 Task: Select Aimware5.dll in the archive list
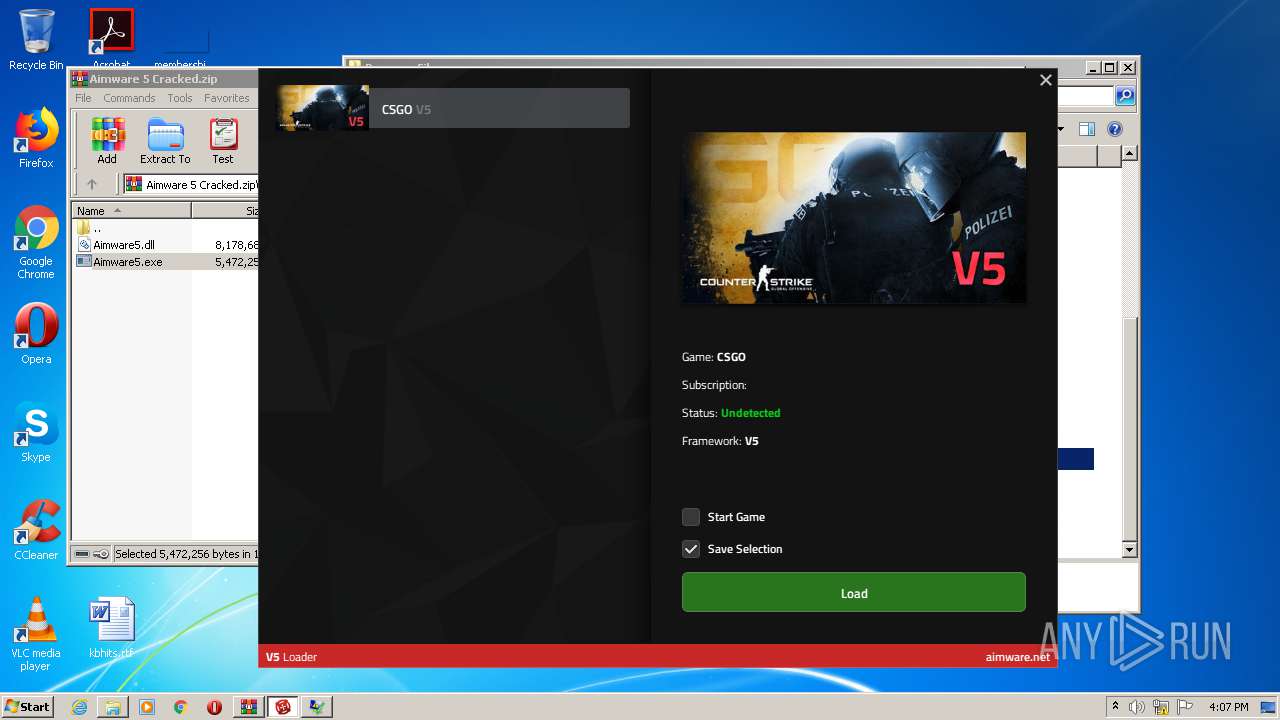point(165,245)
